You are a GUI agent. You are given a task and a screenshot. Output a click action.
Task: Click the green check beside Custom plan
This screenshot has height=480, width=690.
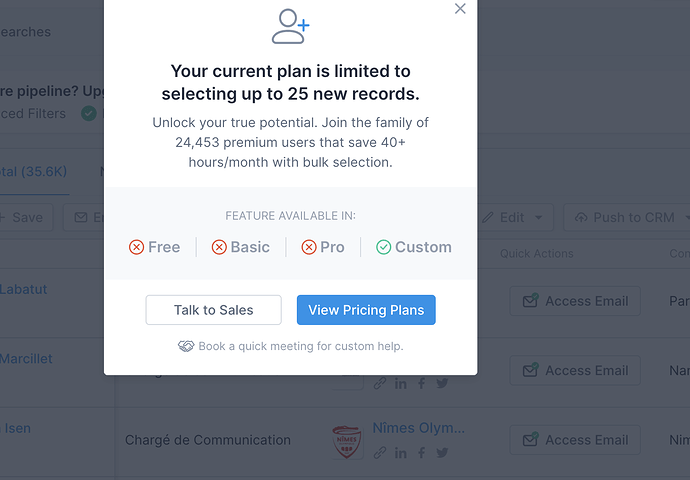[383, 247]
